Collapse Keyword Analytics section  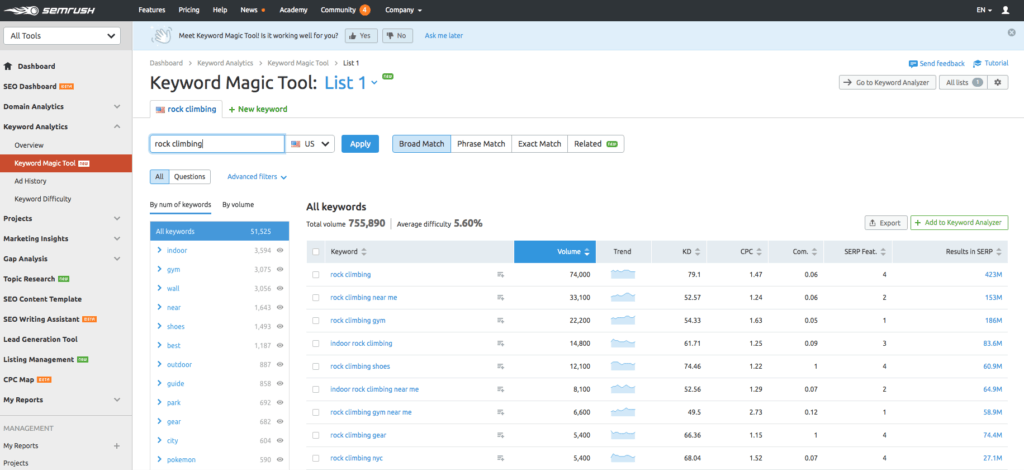[117, 127]
